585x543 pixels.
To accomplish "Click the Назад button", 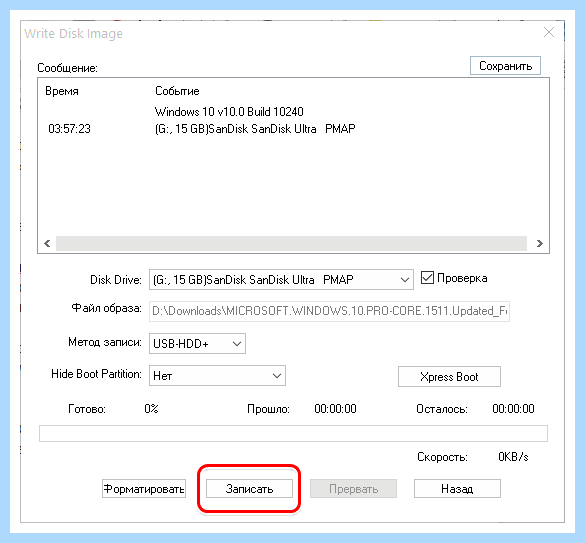I will coord(457,489).
